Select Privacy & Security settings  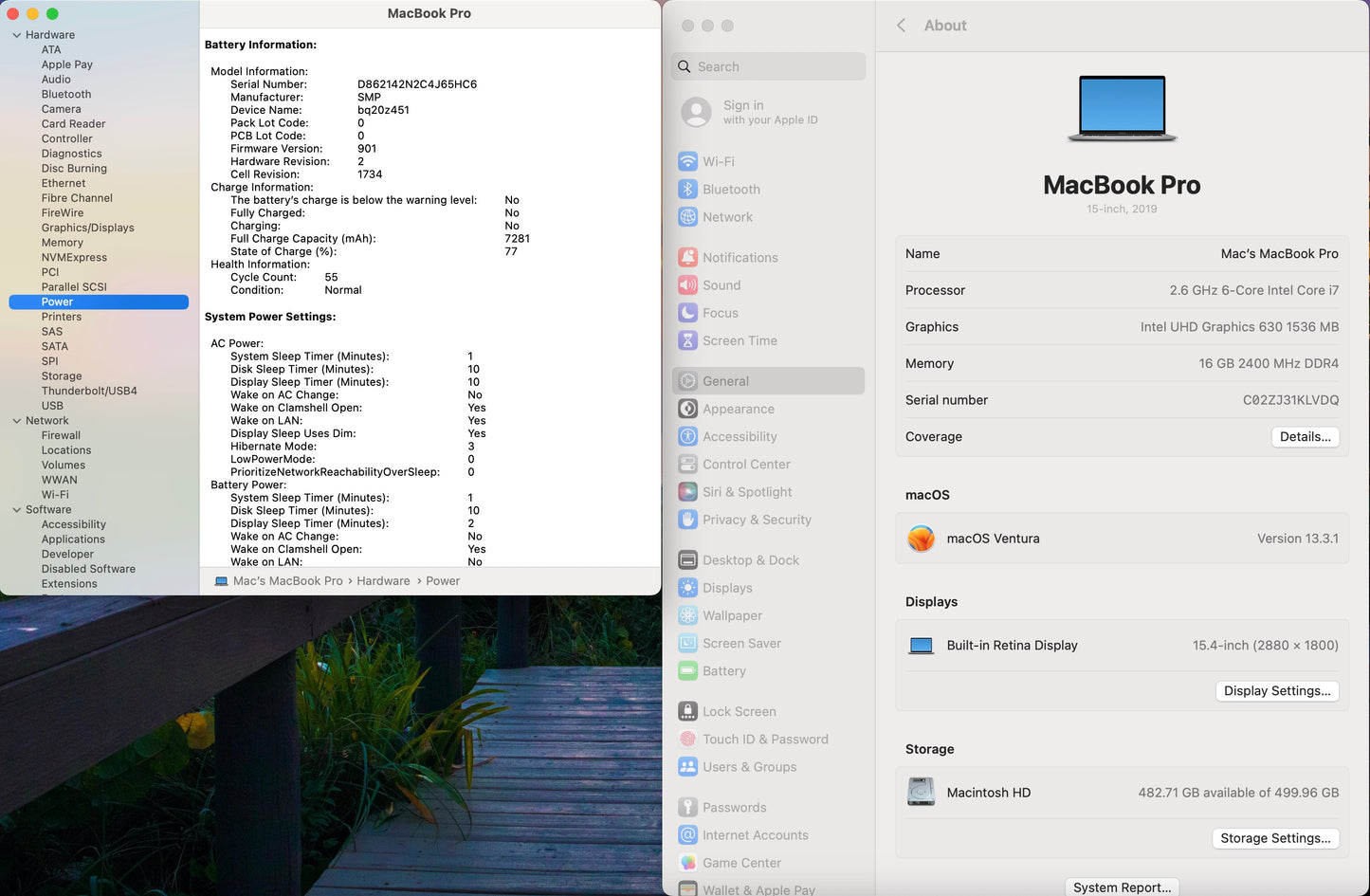coord(756,520)
